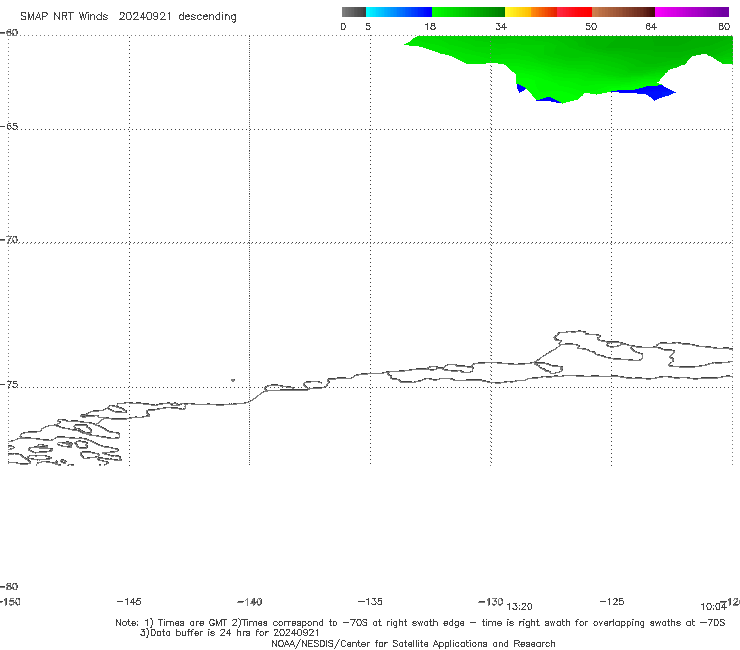Click the color bar label '34'

coord(501,26)
